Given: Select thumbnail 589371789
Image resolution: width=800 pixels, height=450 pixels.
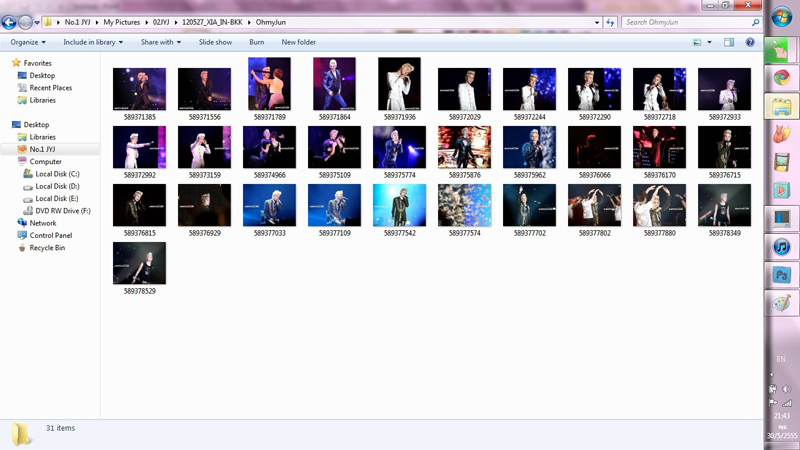Looking at the screenshot, I should tap(269, 84).
